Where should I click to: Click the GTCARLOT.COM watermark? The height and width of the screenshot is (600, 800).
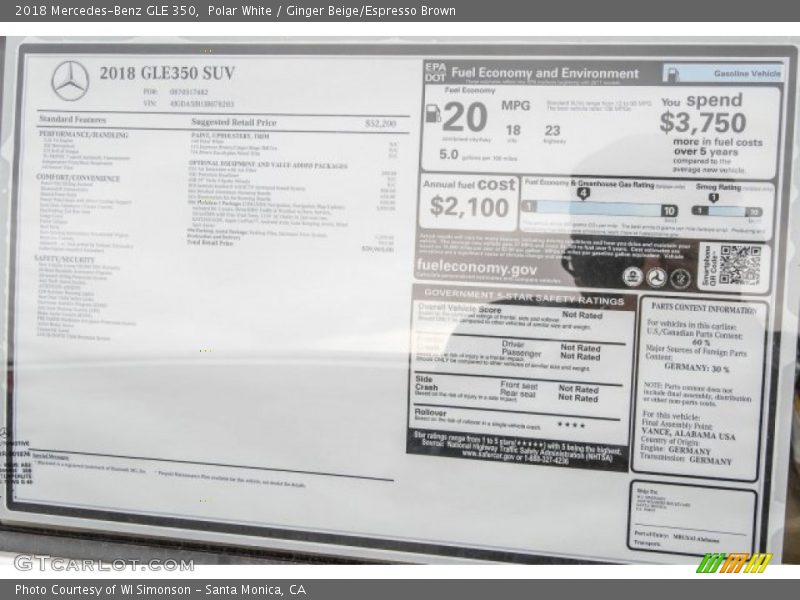[x=103, y=563]
